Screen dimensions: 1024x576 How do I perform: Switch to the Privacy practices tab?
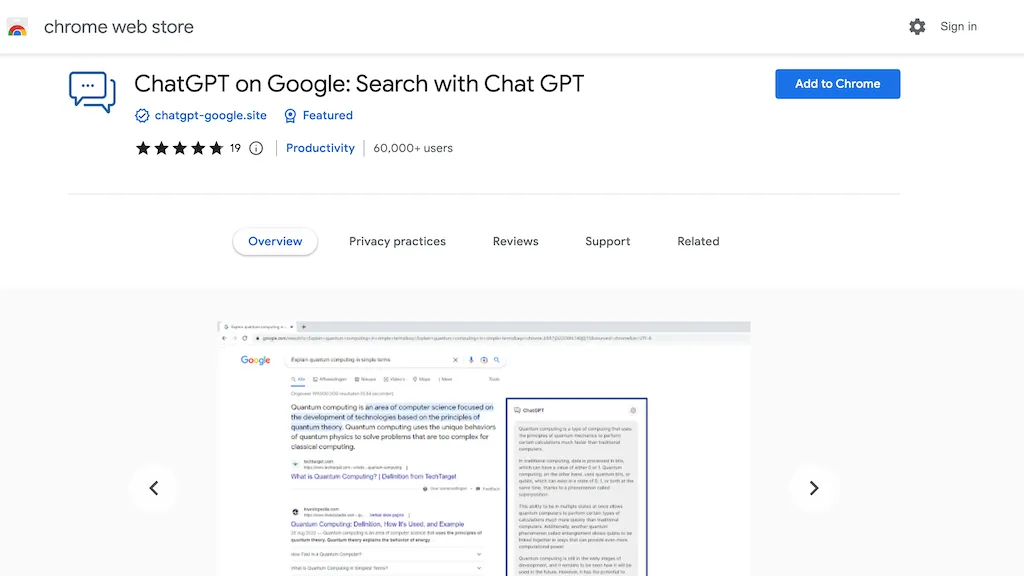coord(397,241)
